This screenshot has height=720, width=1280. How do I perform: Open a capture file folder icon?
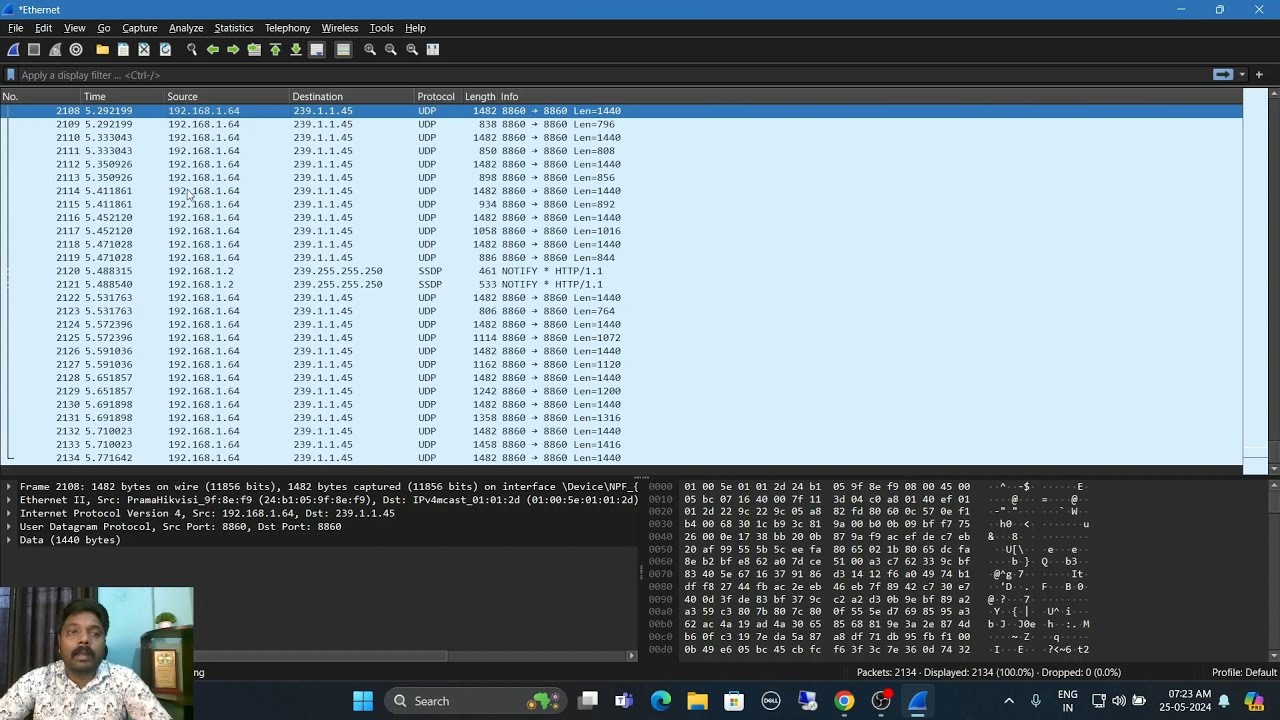(102, 49)
